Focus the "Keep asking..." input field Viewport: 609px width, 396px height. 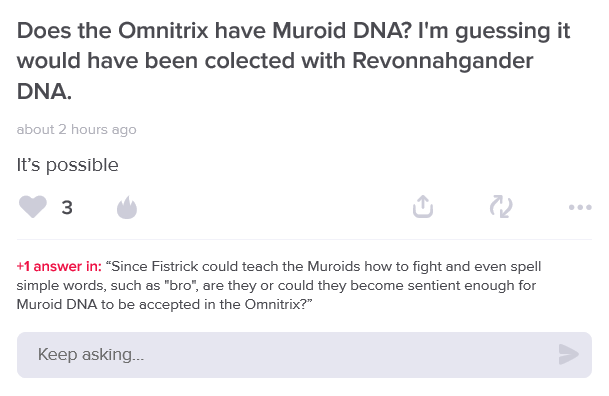(x=304, y=355)
